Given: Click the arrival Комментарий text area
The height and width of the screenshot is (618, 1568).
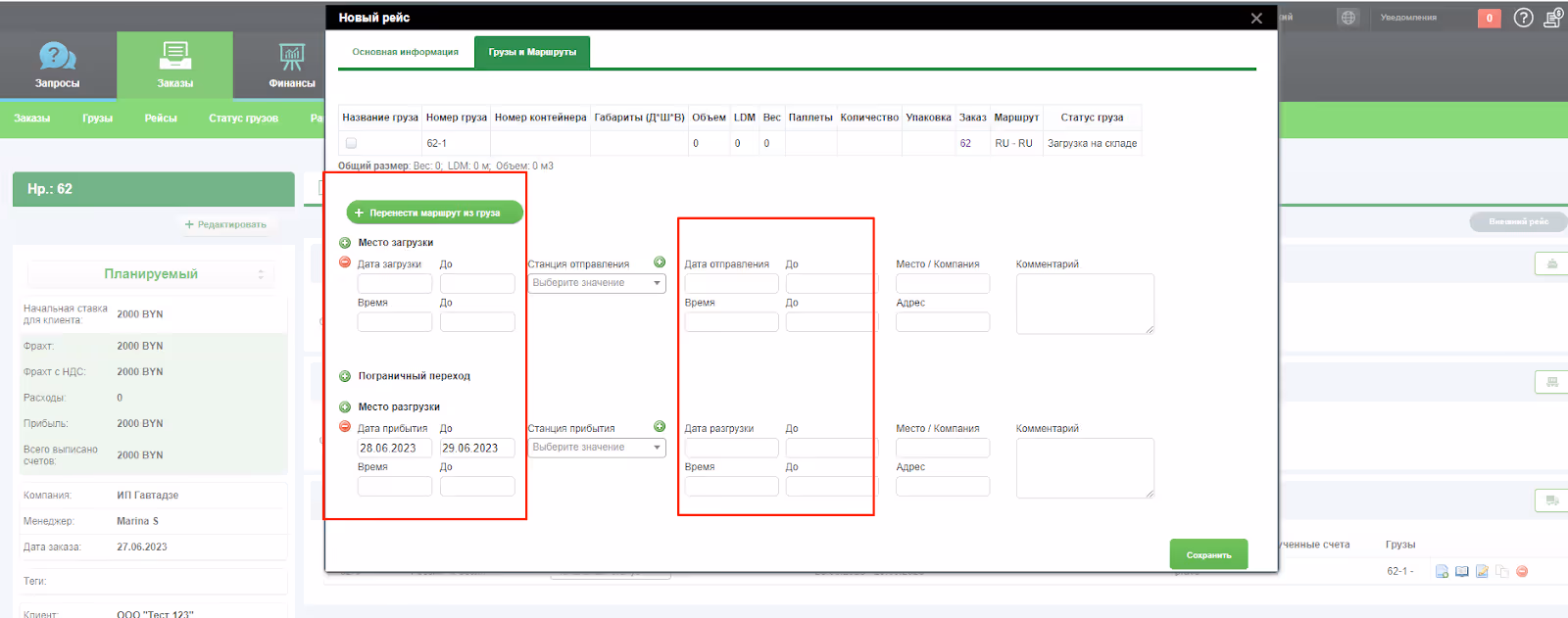Looking at the screenshot, I should (x=1085, y=468).
